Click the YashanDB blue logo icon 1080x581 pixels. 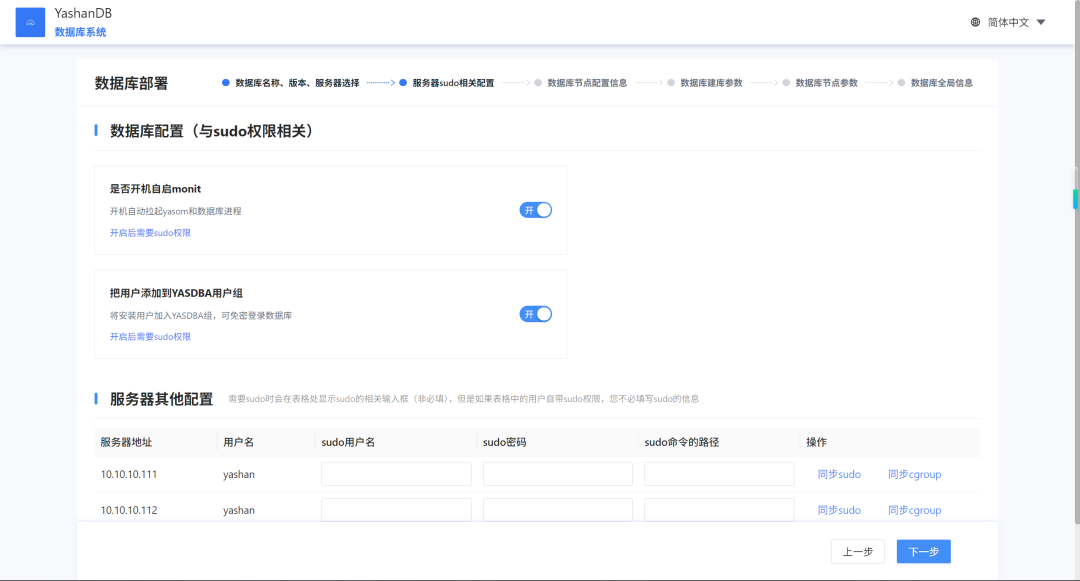pyautogui.click(x=30, y=22)
